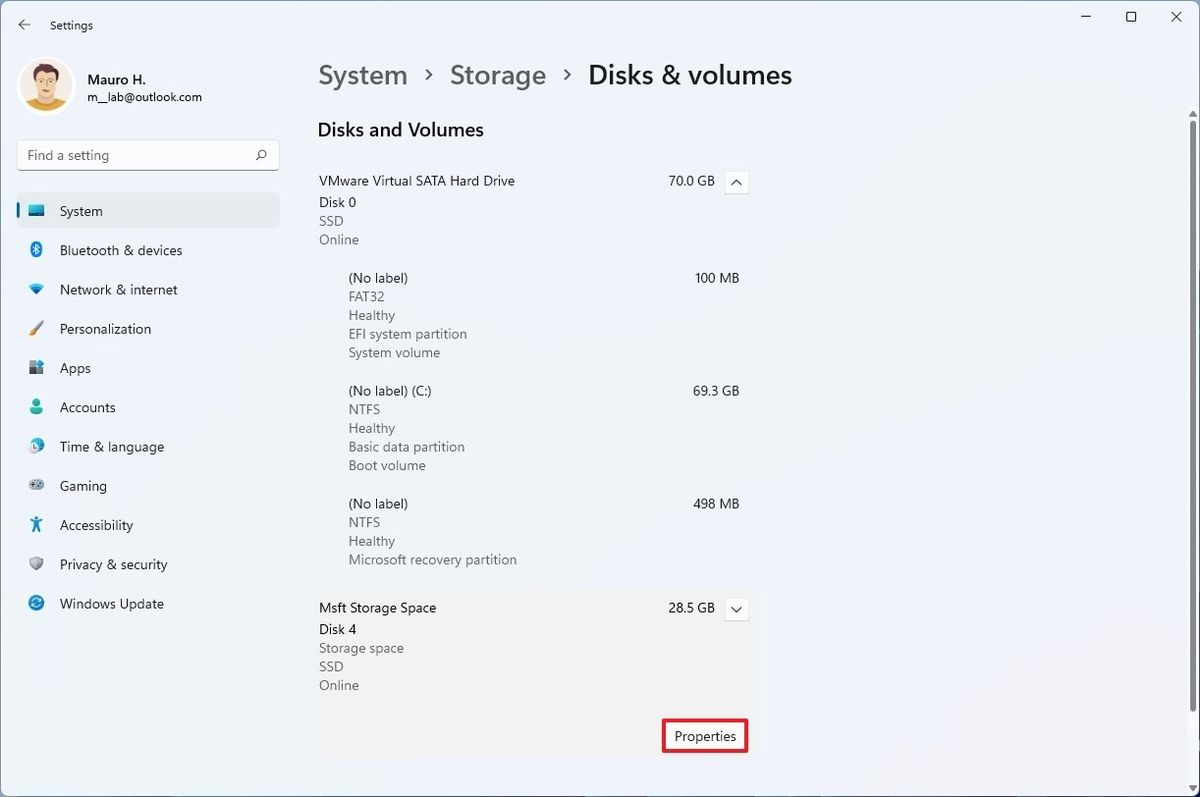
Task: Navigate to System in the breadcrumb
Action: tap(362, 76)
